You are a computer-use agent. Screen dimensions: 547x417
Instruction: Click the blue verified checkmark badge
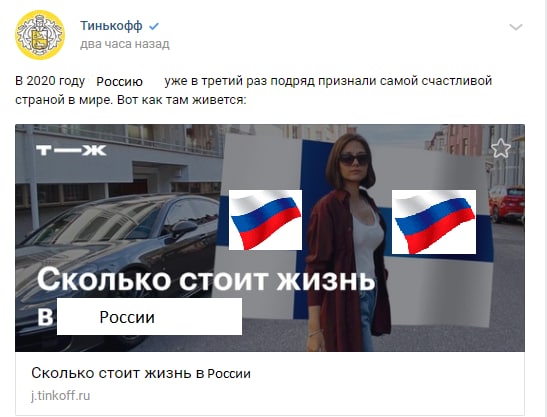pyautogui.click(x=154, y=26)
